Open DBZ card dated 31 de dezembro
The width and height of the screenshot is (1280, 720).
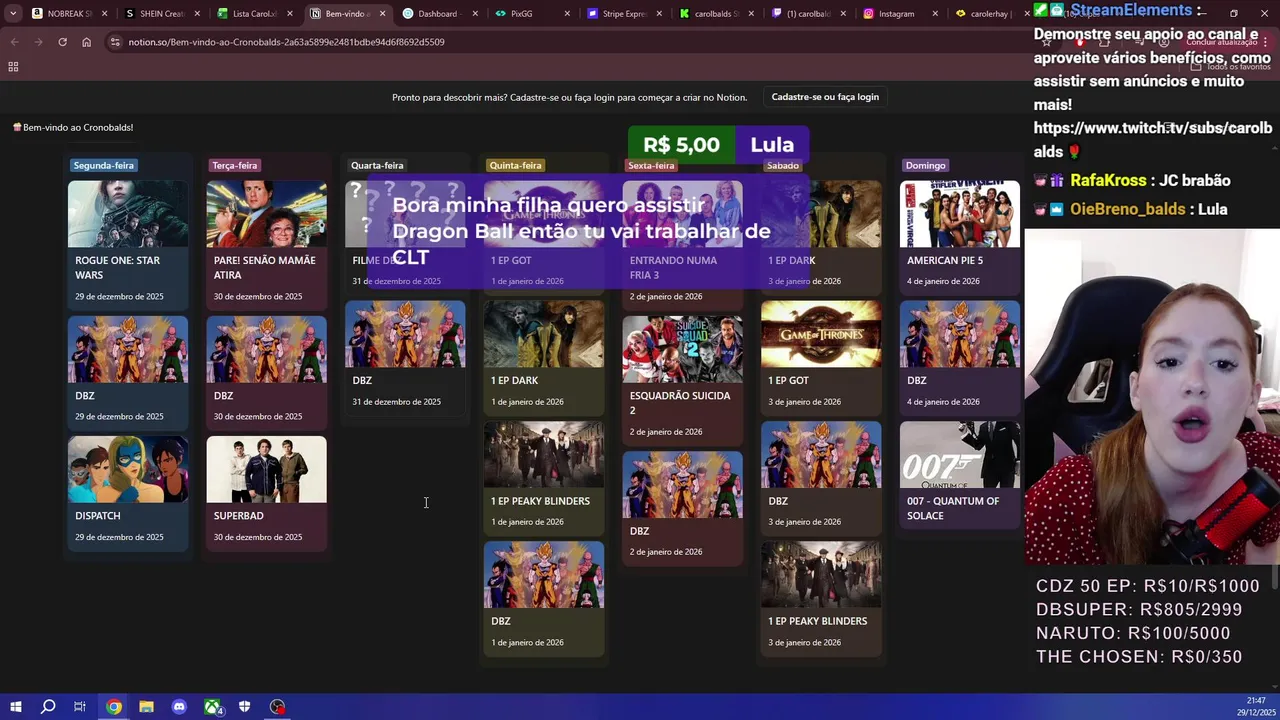tap(405, 357)
